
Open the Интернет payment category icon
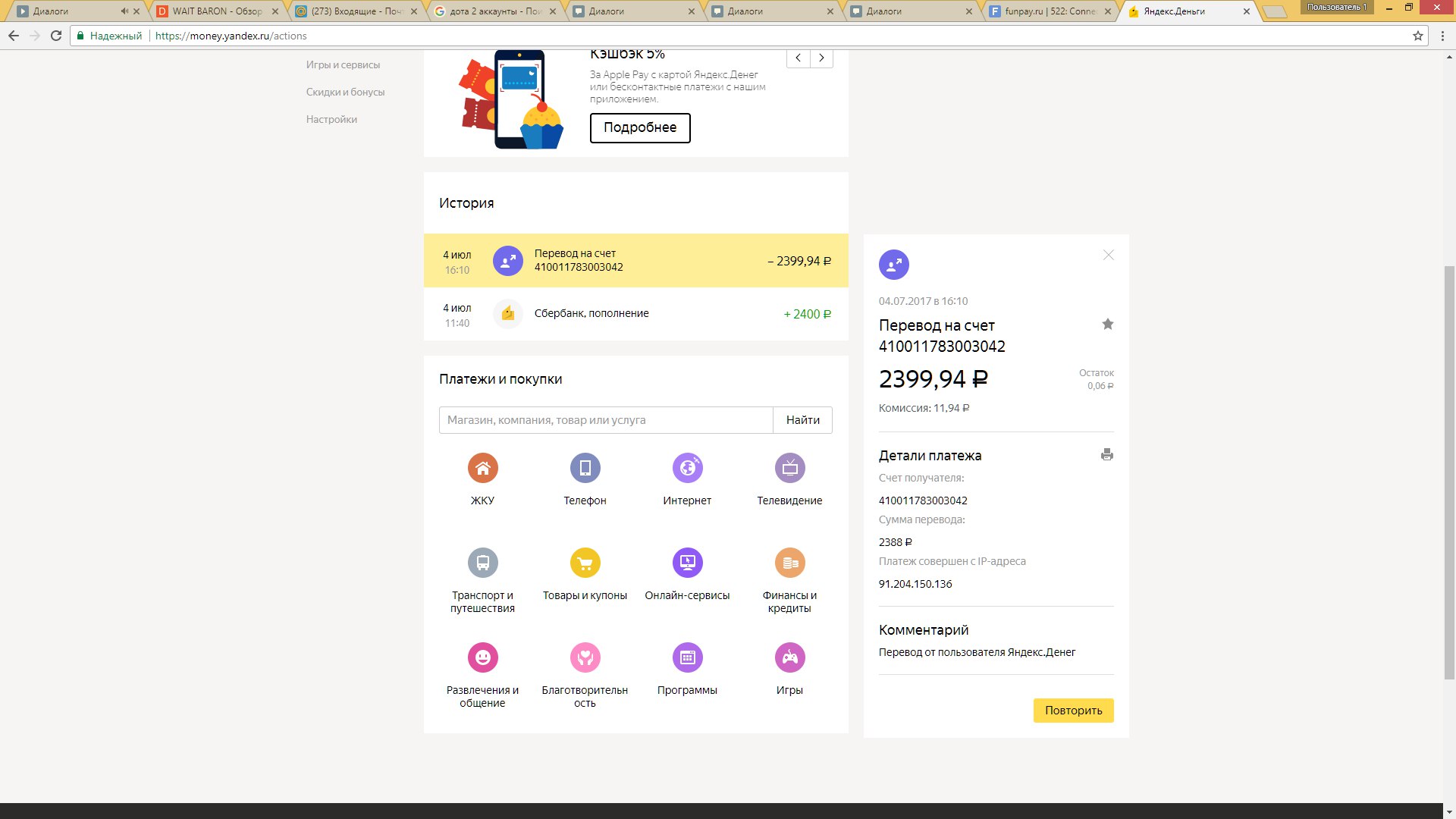tap(687, 468)
